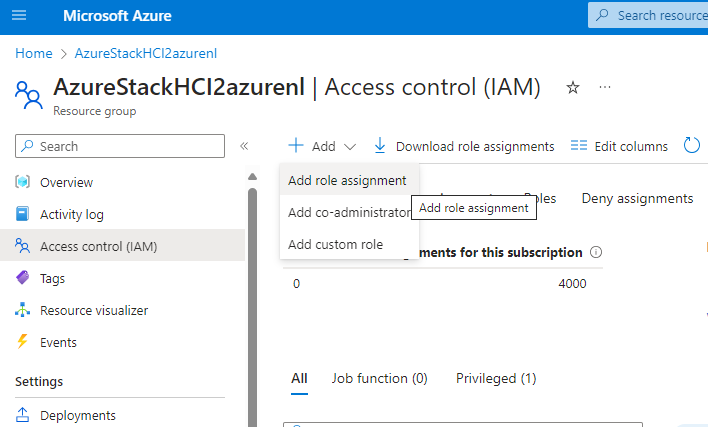This screenshot has width=708, height=427.
Task: Click the Refresh icon in toolbar
Action: click(x=691, y=146)
